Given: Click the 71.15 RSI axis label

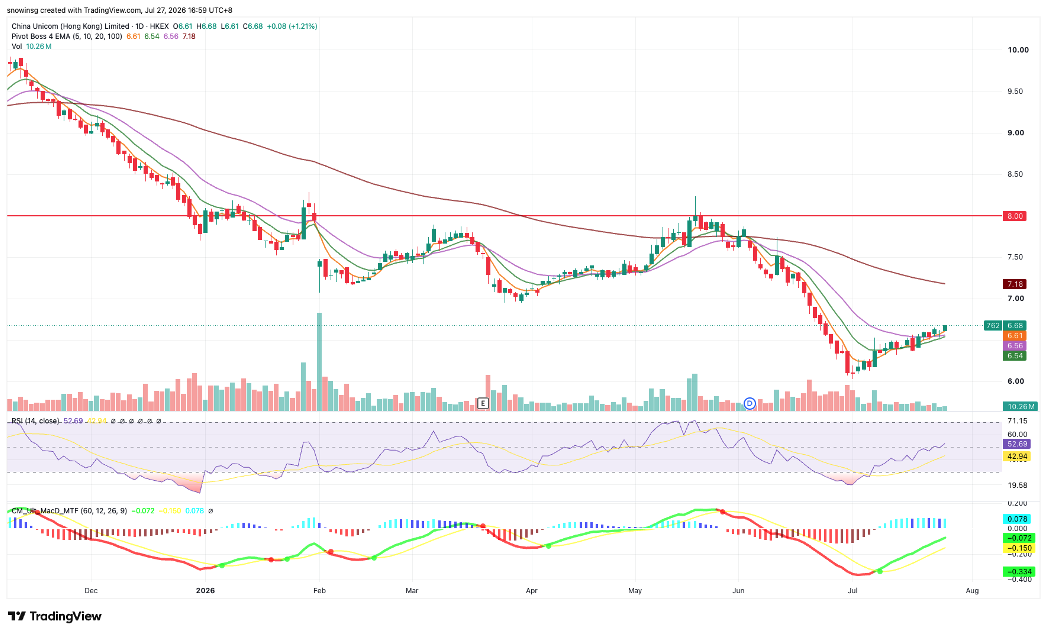Looking at the screenshot, I should tap(1017, 421).
